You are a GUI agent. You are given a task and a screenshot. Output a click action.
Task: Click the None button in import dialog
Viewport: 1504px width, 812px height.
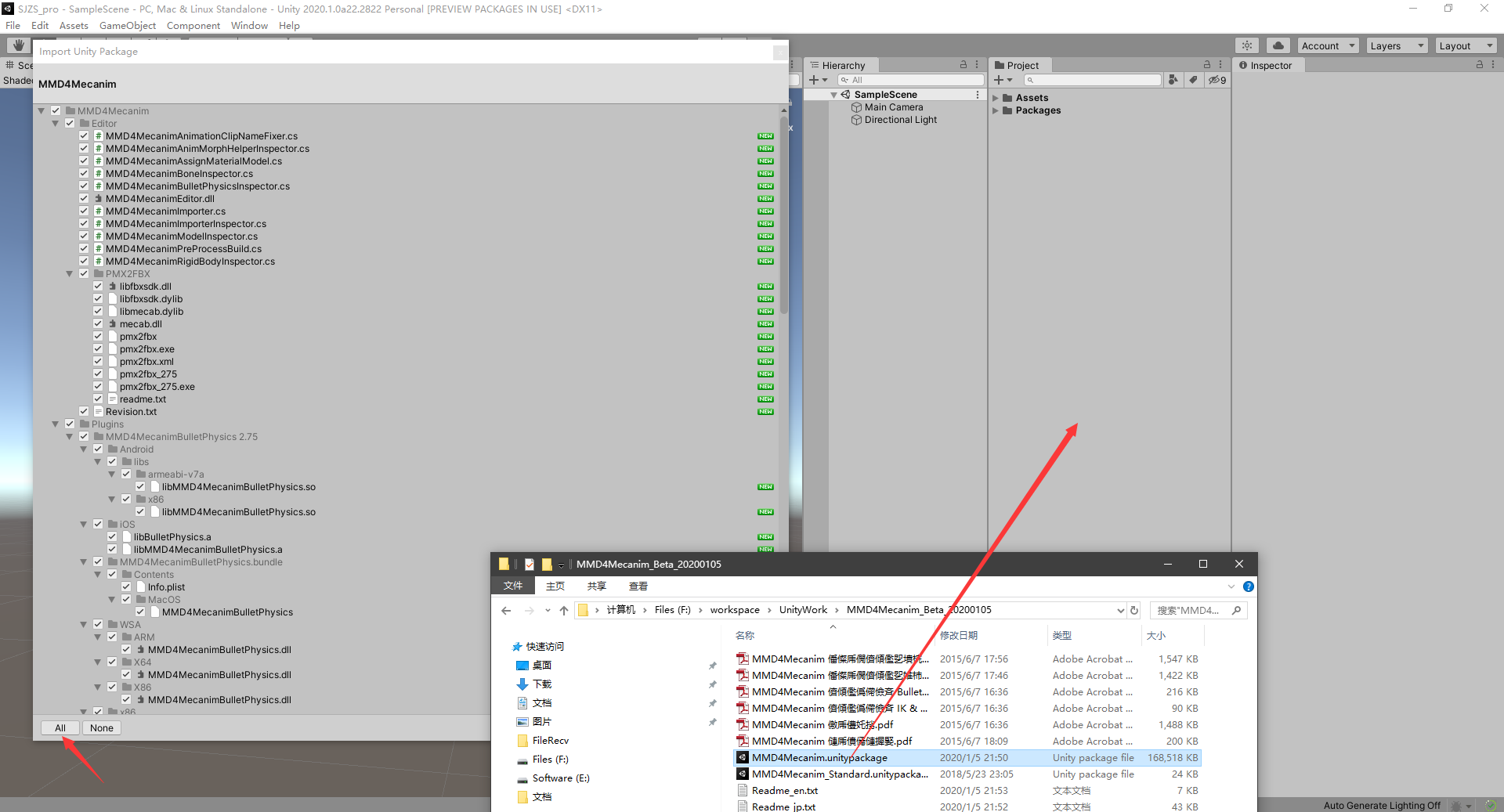point(102,728)
